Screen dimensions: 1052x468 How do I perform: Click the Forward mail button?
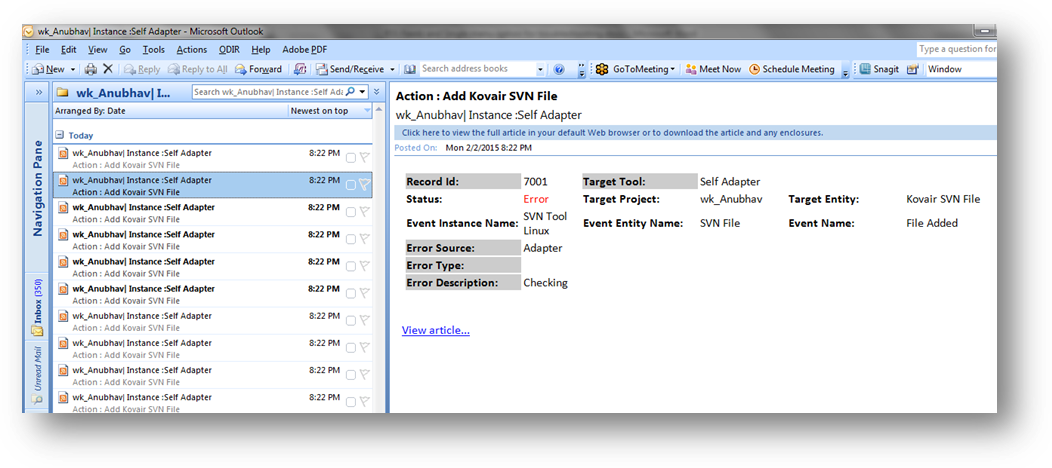tap(258, 69)
